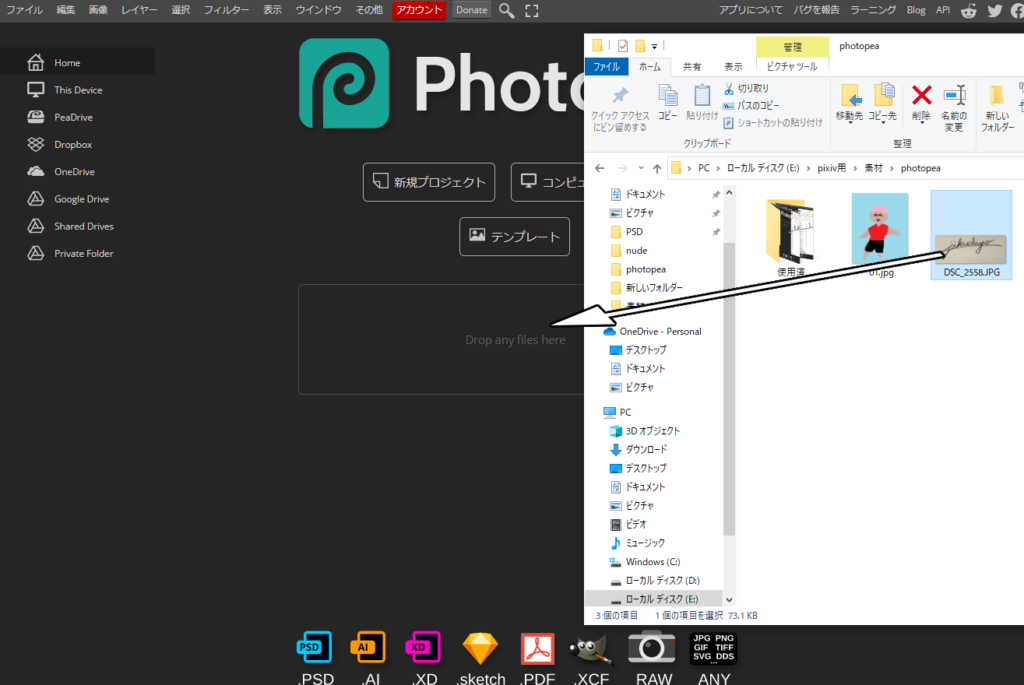
Task: Open Photopea Reddit icon
Action: click(968, 10)
